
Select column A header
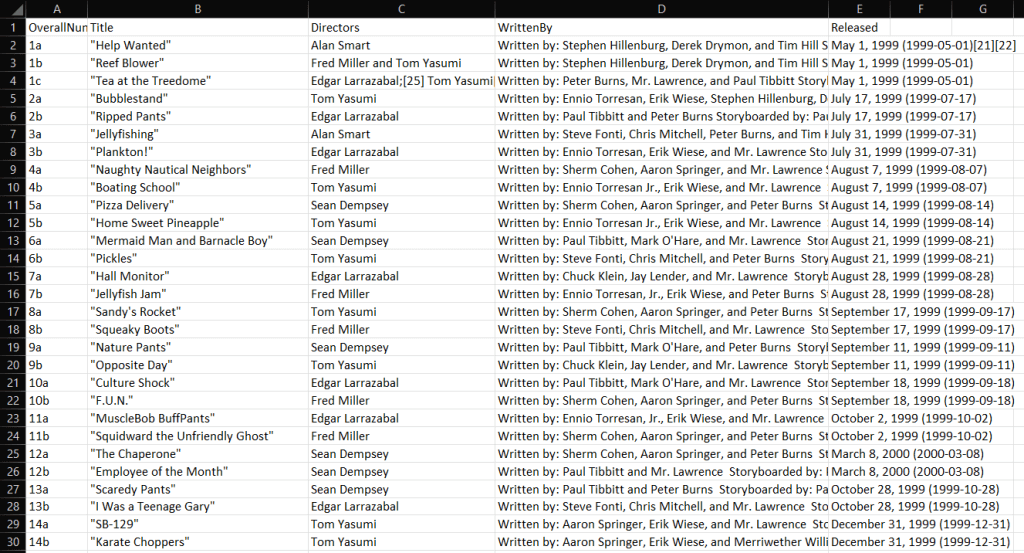(x=56, y=9)
